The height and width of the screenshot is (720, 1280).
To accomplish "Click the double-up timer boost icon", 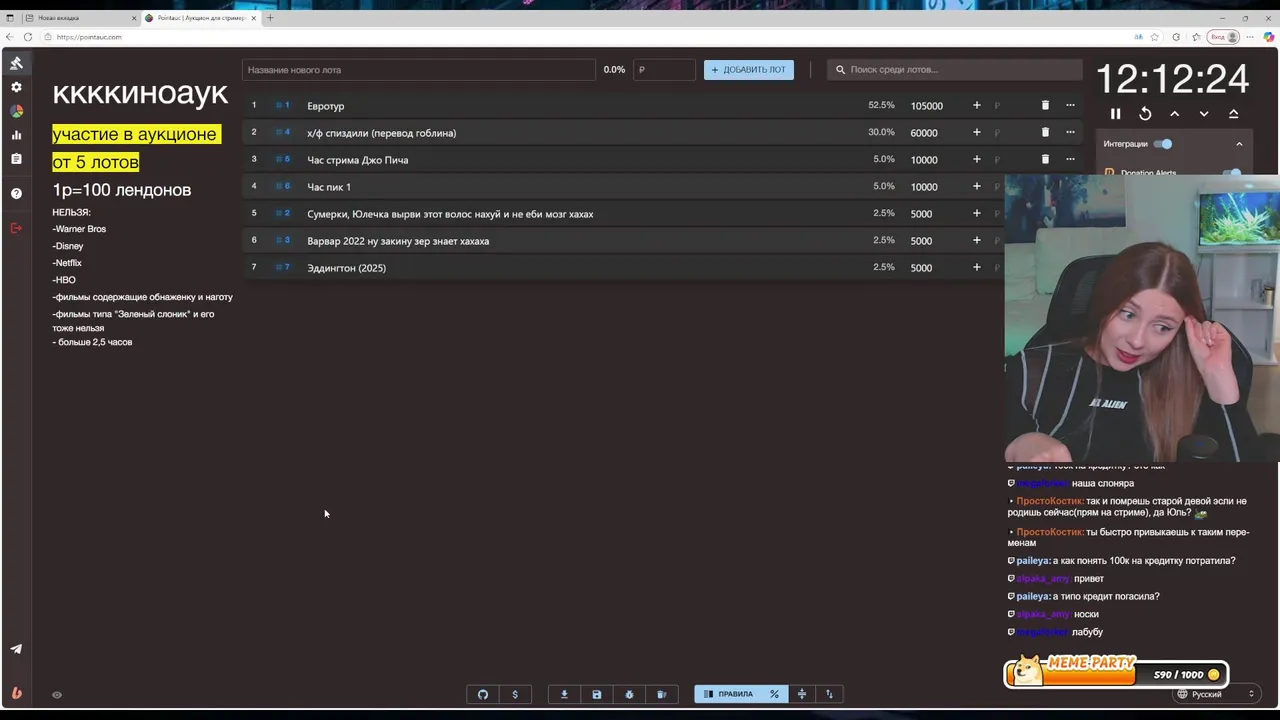I will click(1234, 114).
